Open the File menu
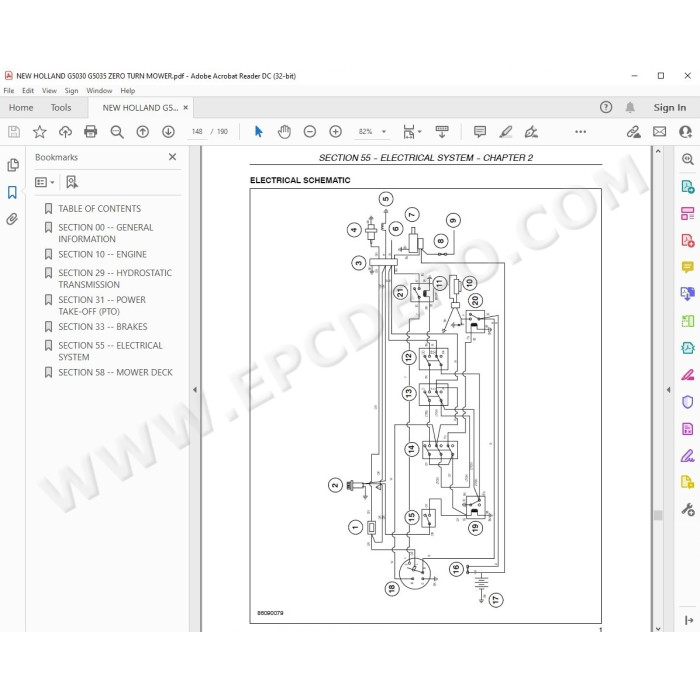The width and height of the screenshot is (700, 700). 9,91
